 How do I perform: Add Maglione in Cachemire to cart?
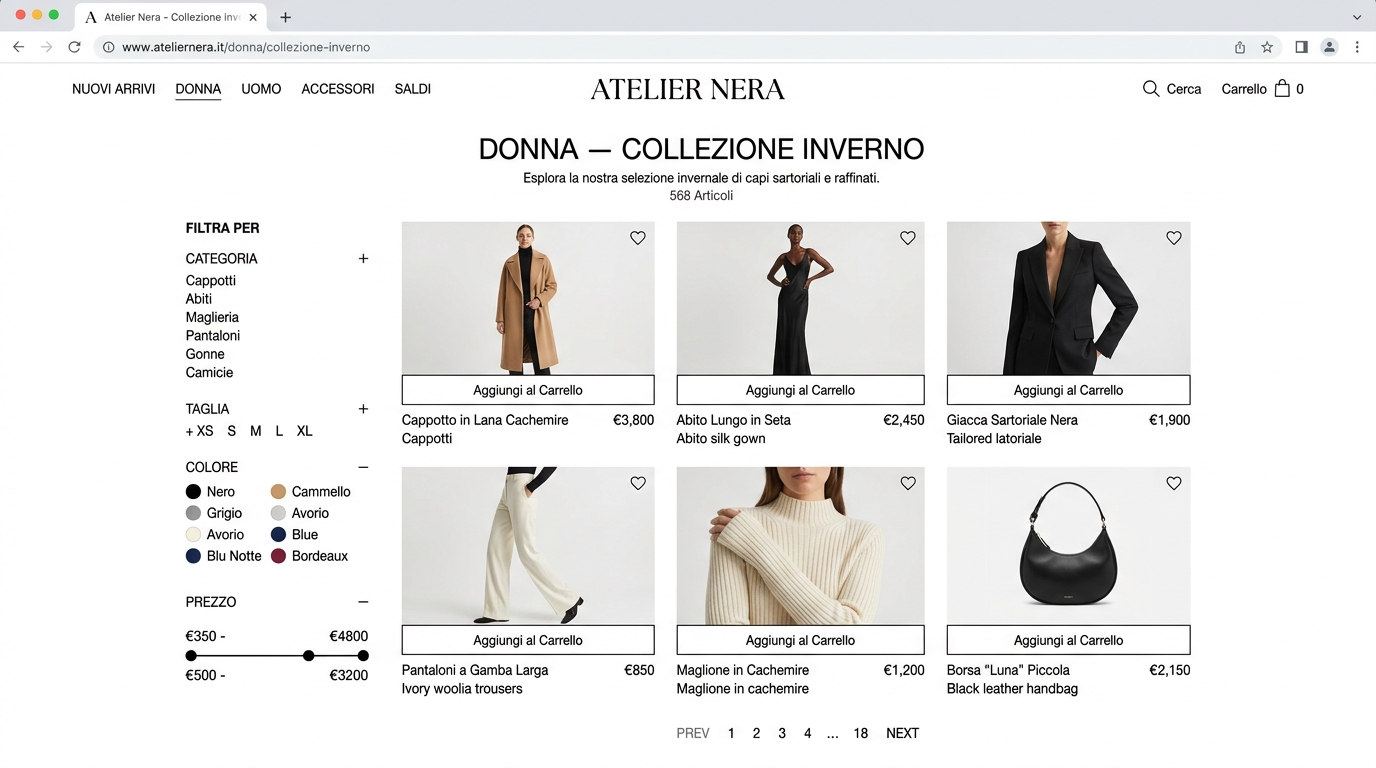click(800, 640)
